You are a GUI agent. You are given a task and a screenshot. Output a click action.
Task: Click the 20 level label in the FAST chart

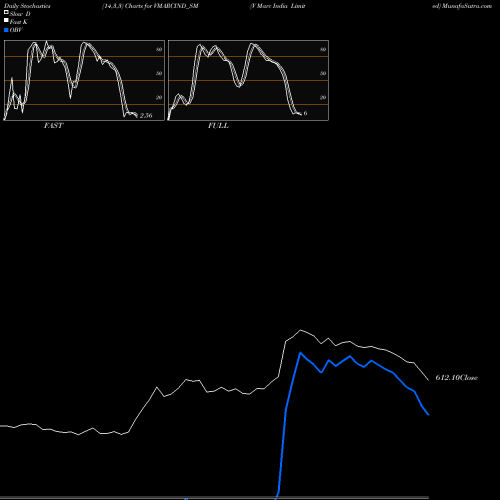pos(159,97)
